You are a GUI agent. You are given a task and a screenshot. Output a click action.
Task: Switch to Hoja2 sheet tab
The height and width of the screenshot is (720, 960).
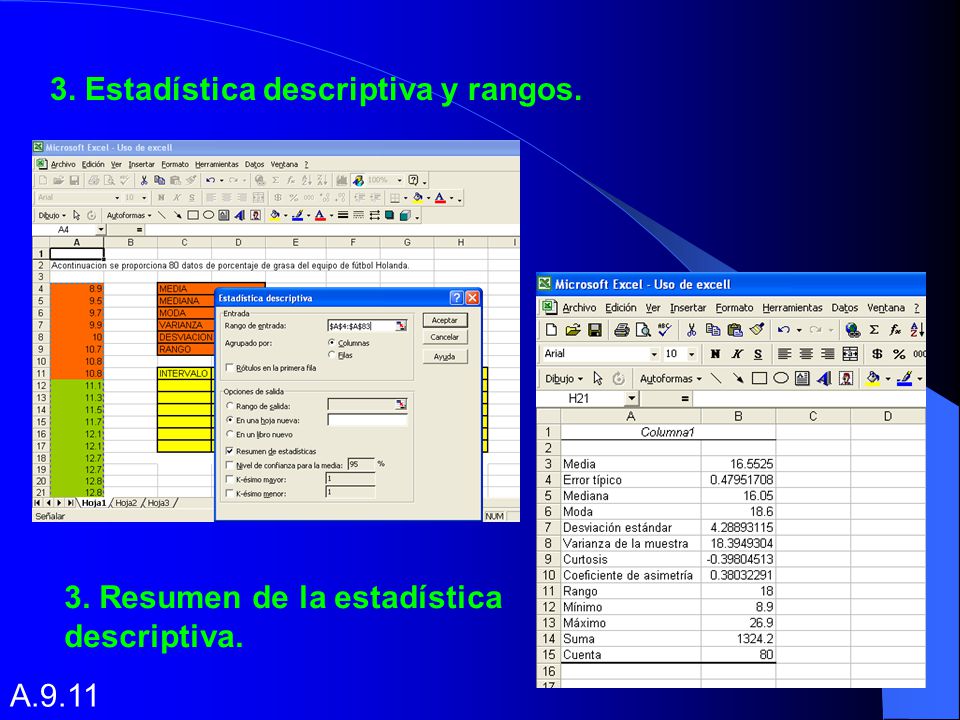point(126,503)
